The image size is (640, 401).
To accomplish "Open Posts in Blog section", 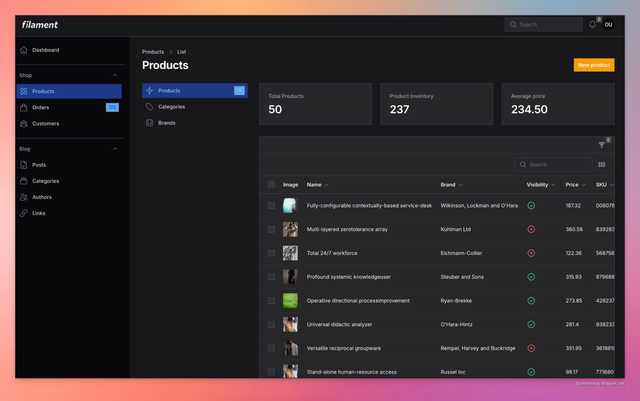I will coord(69,165).
